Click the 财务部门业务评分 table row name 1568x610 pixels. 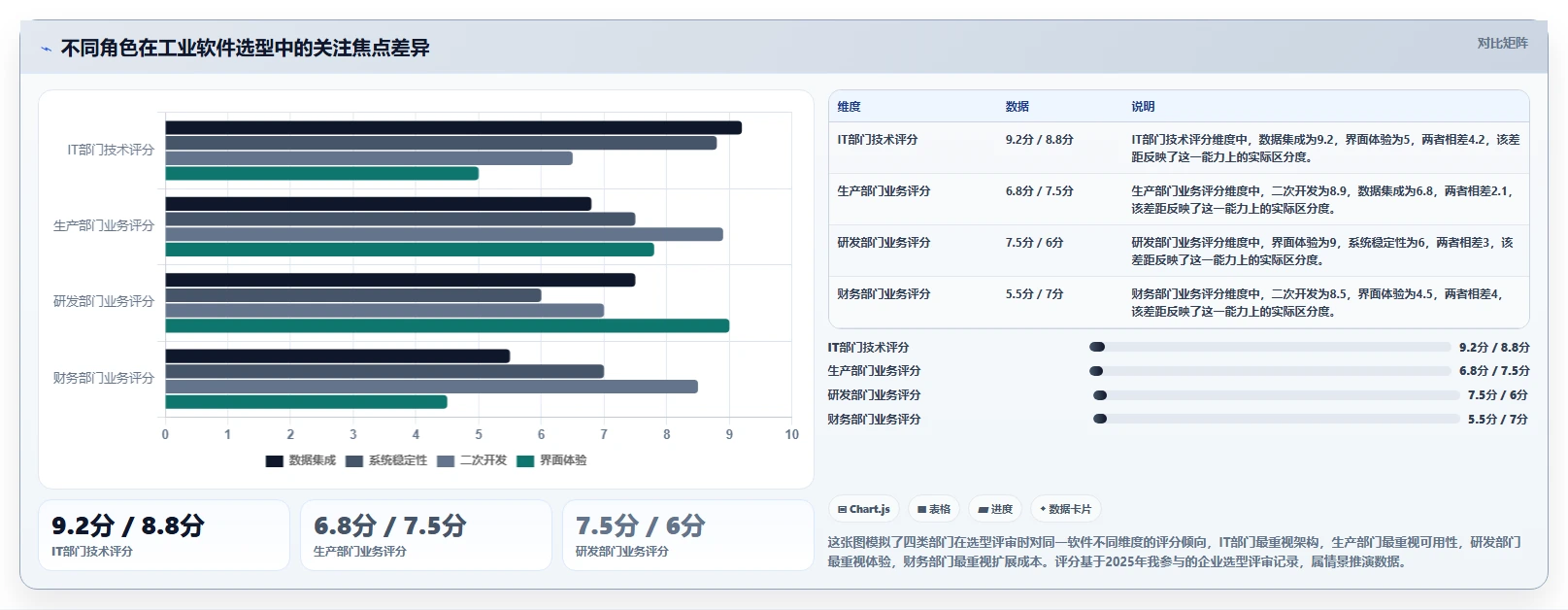click(x=884, y=294)
